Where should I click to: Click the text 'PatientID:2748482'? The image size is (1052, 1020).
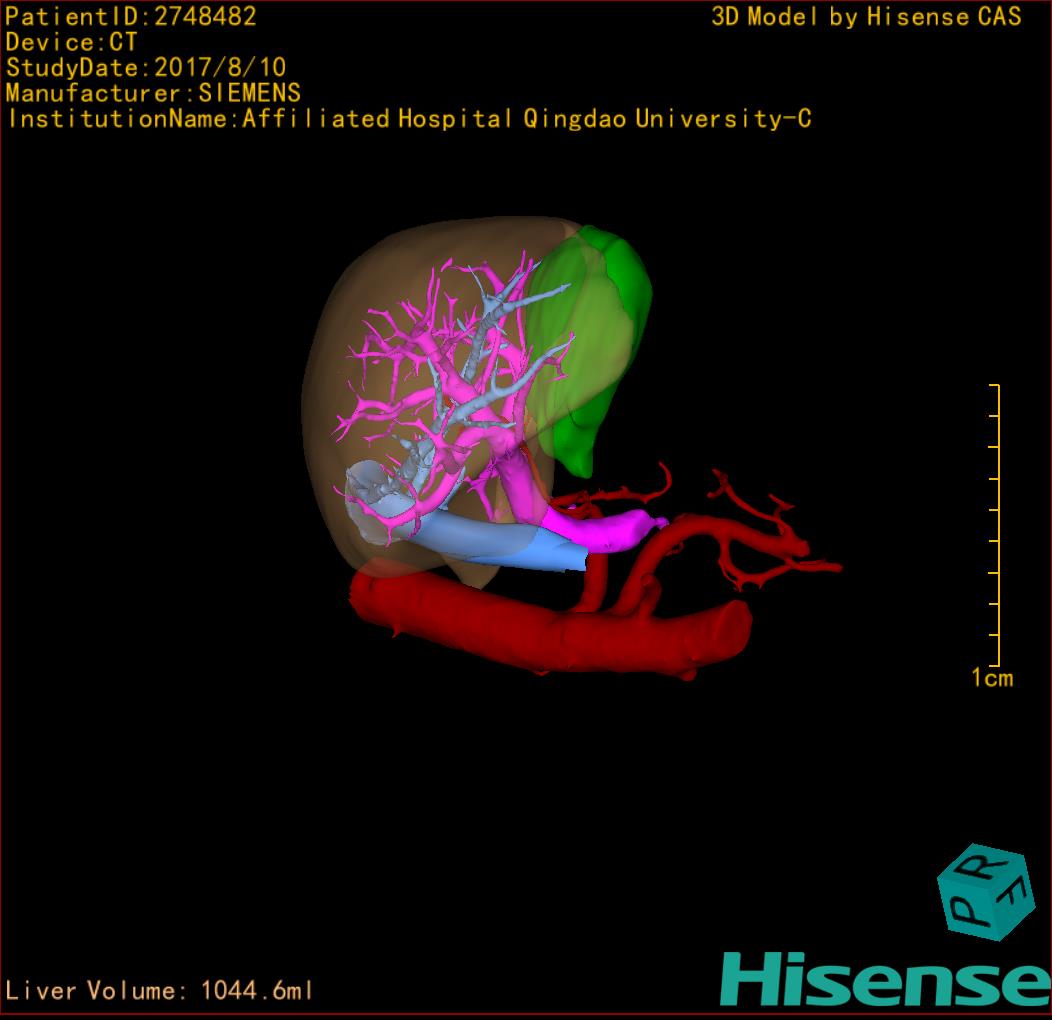[131, 16]
